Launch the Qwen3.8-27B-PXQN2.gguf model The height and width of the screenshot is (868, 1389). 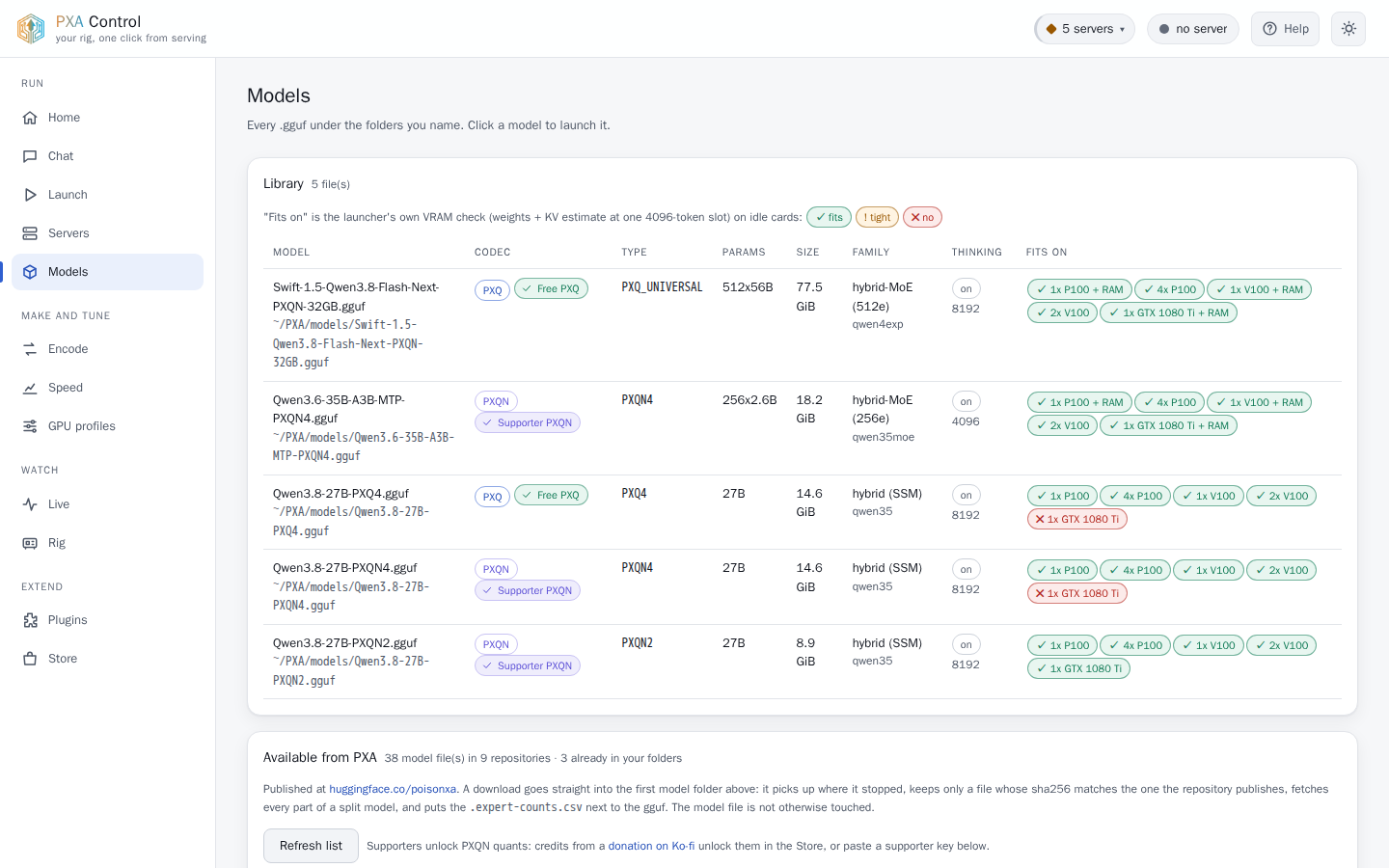tap(345, 643)
